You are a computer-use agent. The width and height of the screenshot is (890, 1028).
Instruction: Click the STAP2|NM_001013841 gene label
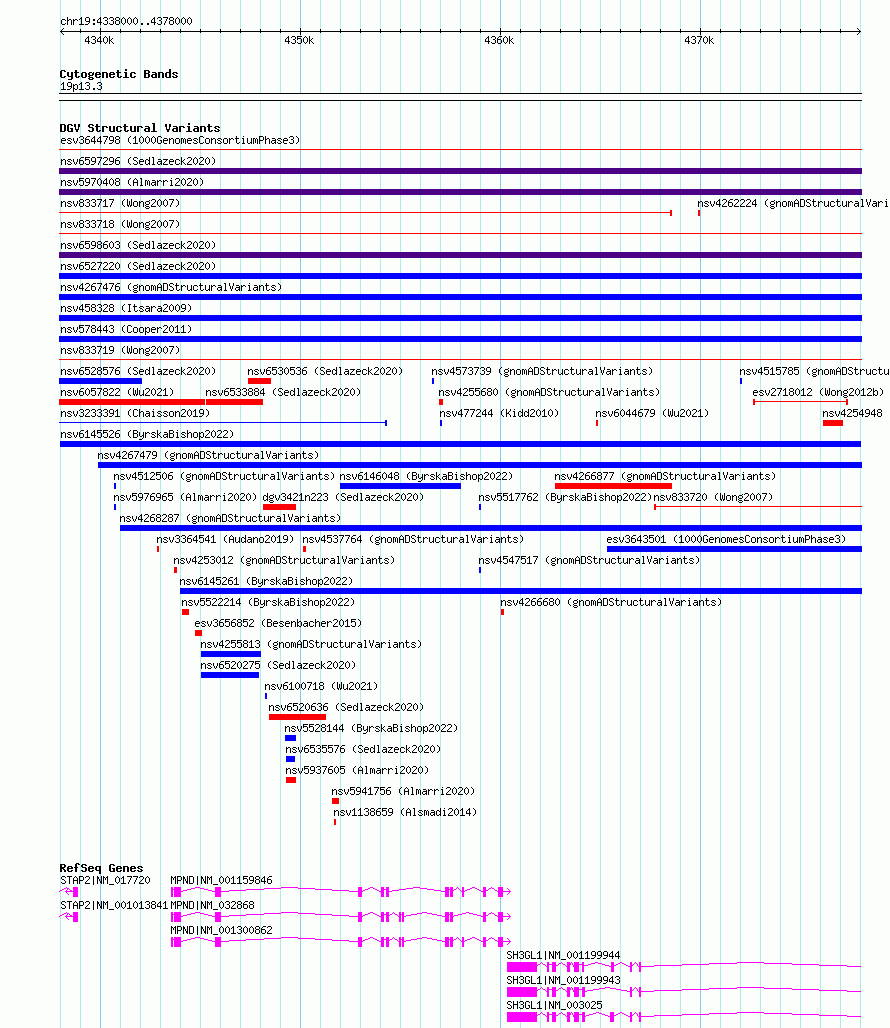pos(114,905)
